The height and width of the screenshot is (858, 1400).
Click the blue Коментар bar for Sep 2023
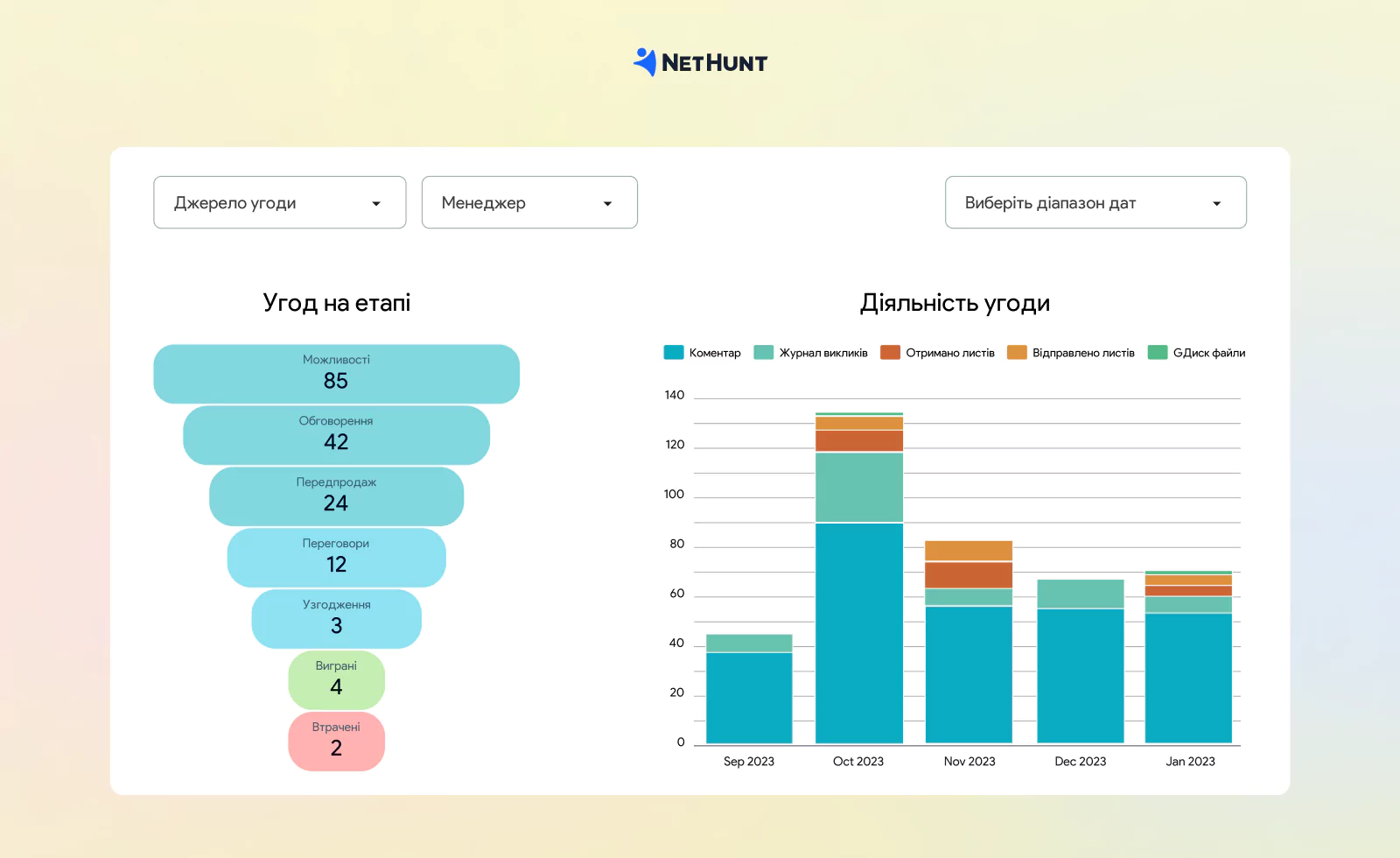tap(749, 699)
